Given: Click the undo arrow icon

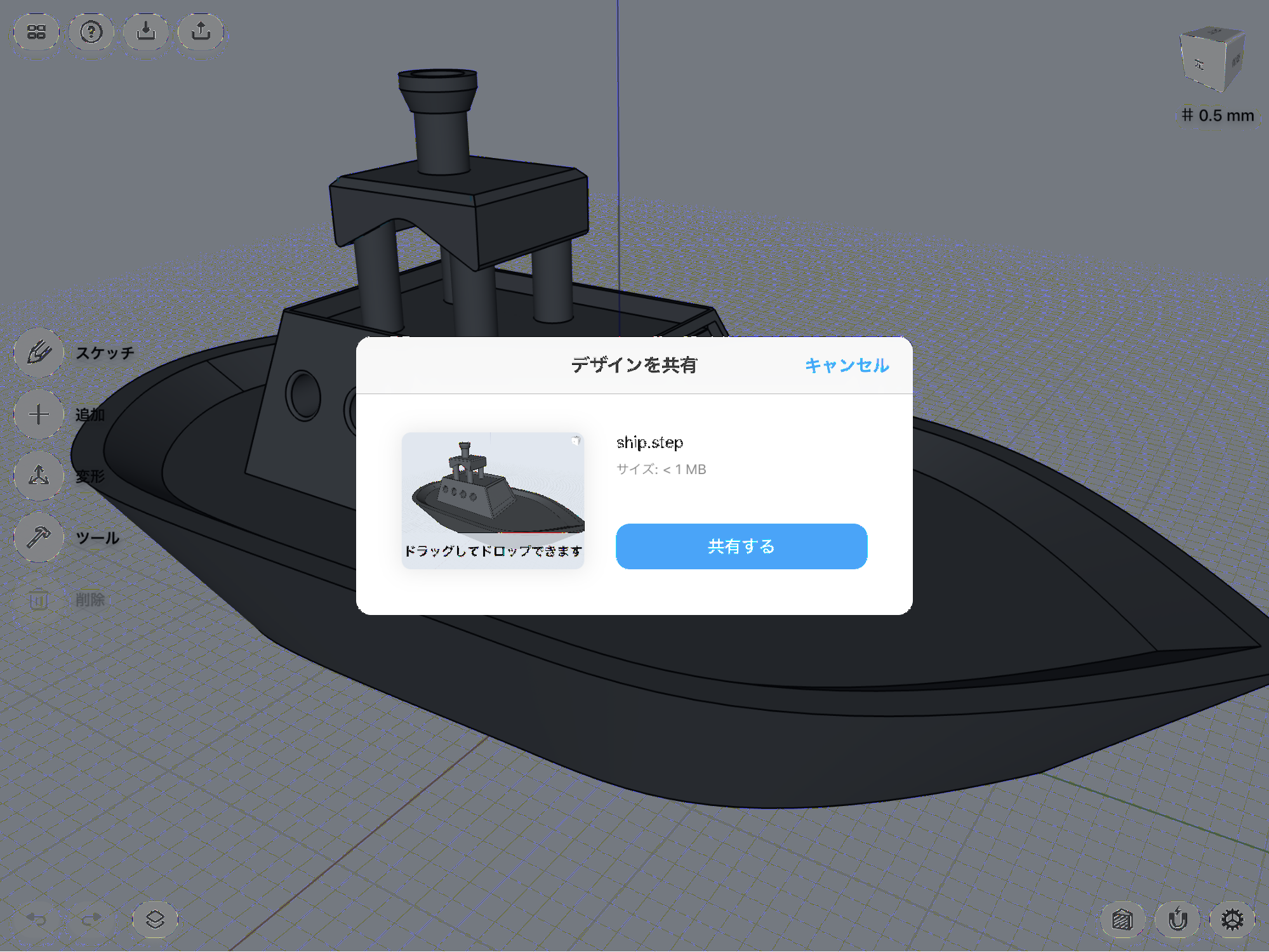Looking at the screenshot, I should pyautogui.click(x=37, y=919).
